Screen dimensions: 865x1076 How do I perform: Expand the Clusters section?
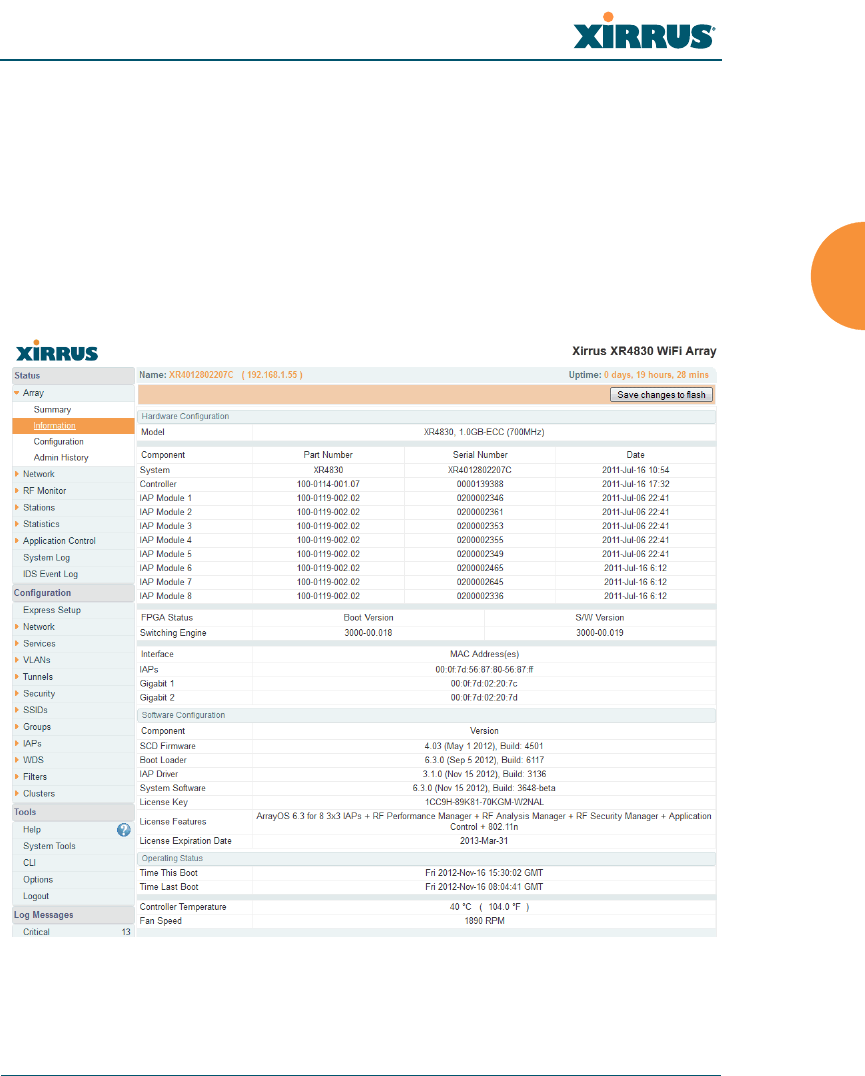pyautogui.click(x=16, y=793)
